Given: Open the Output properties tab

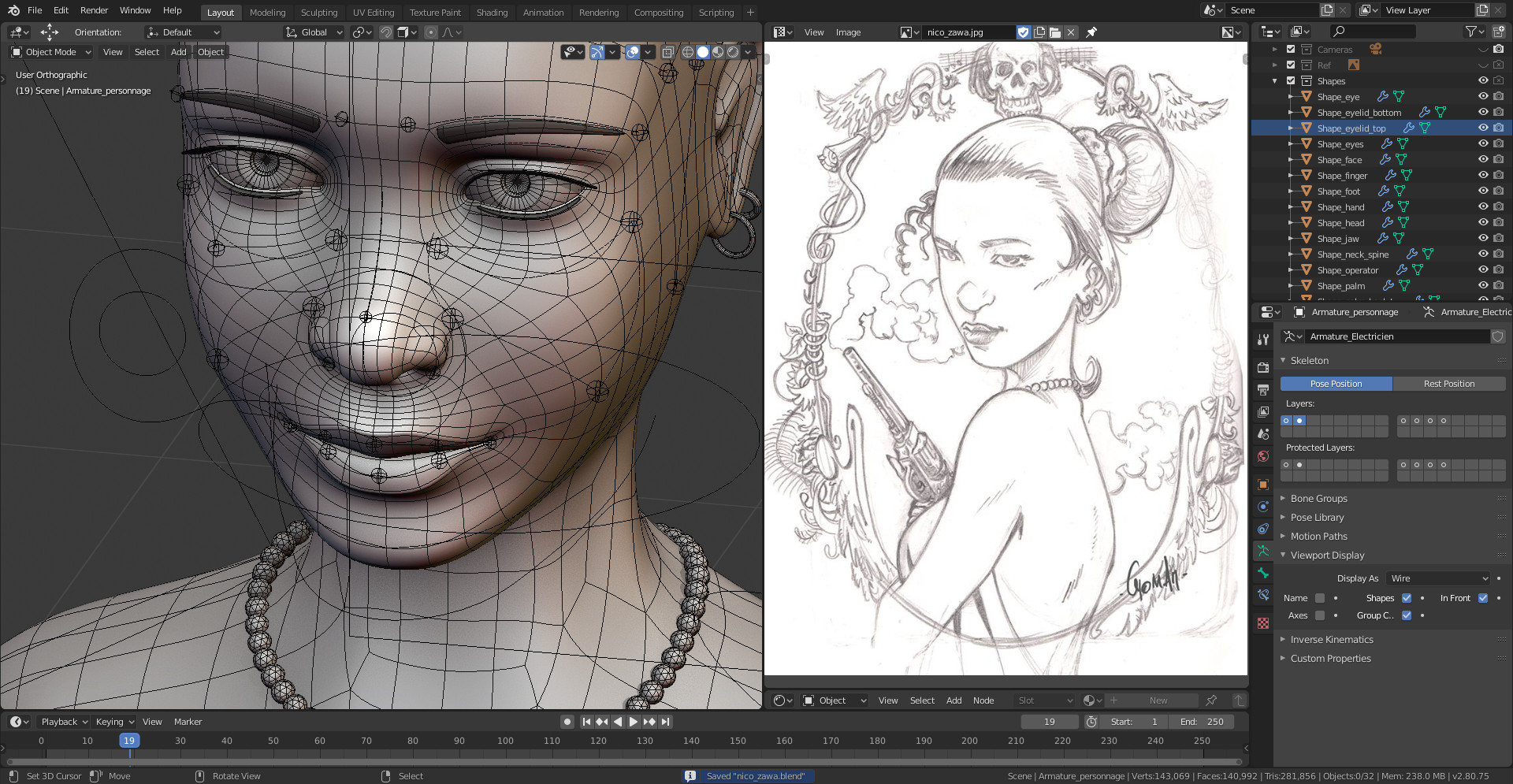Looking at the screenshot, I should coord(1263,389).
